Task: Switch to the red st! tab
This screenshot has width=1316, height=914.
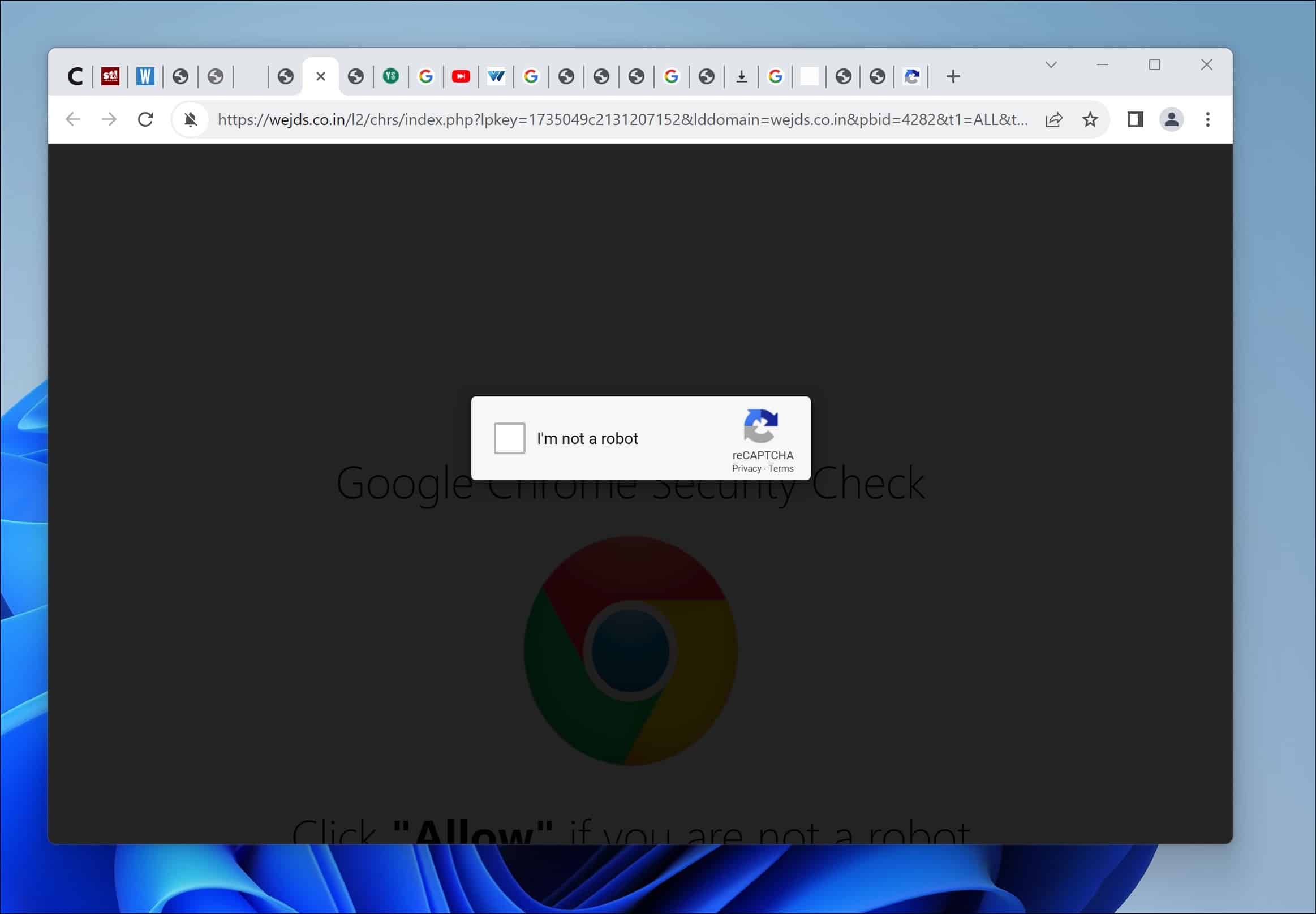Action: point(110,76)
